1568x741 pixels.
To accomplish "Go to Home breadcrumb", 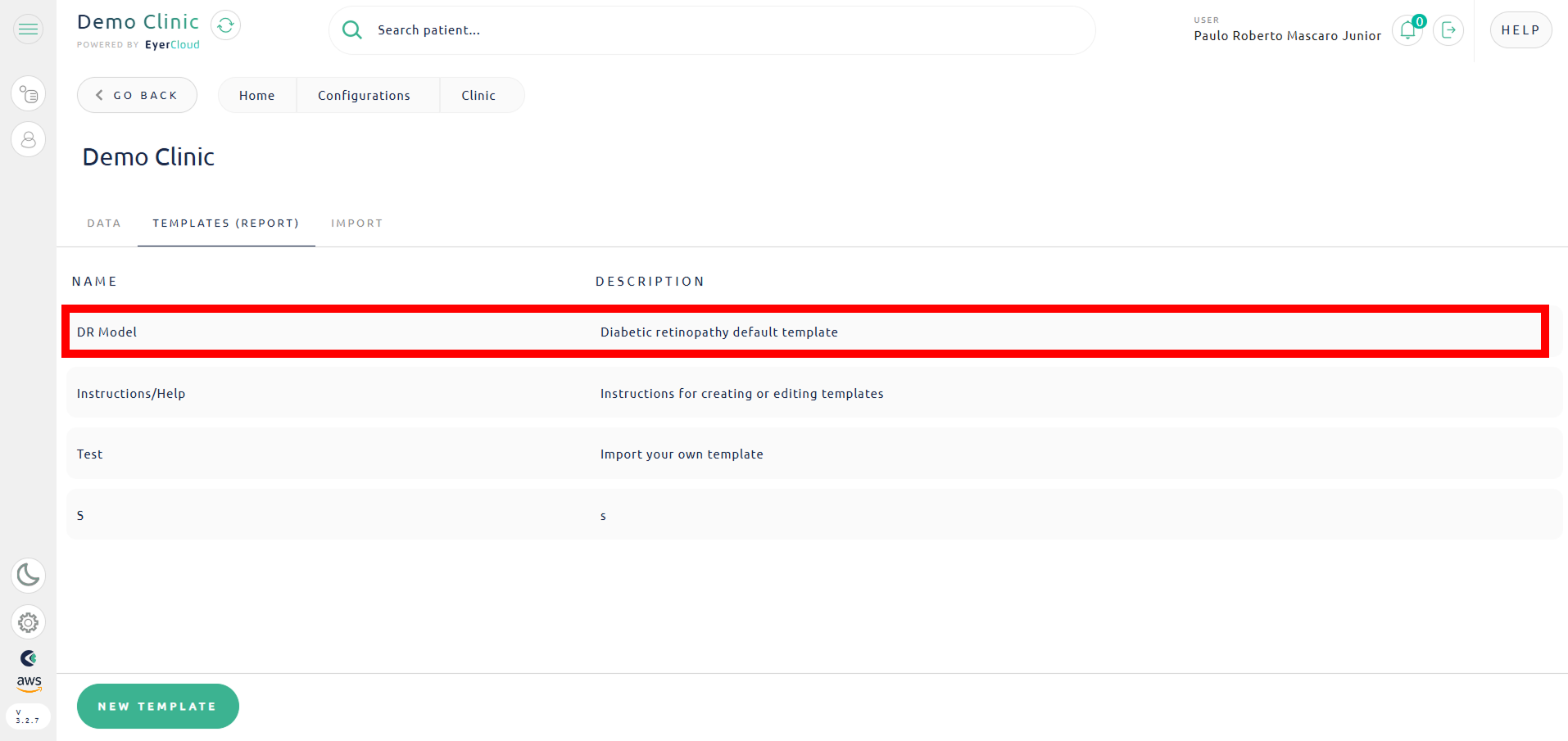I will click(256, 96).
